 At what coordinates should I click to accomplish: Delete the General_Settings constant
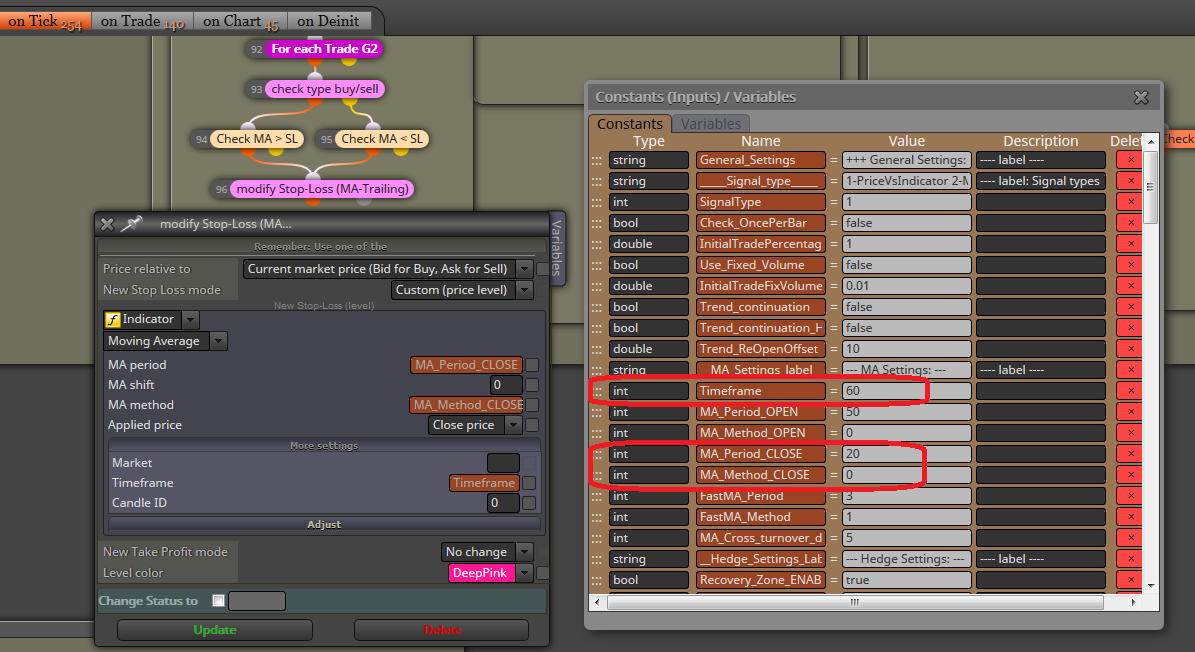point(1130,160)
